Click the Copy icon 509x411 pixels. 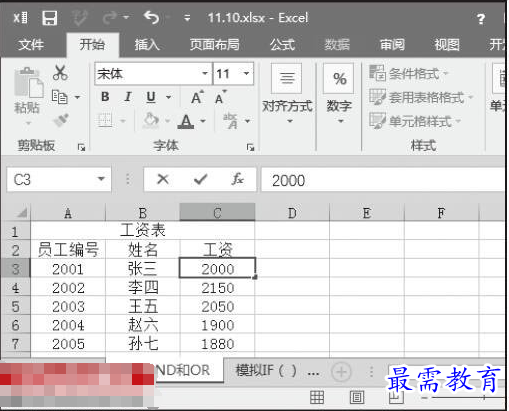tap(60, 97)
